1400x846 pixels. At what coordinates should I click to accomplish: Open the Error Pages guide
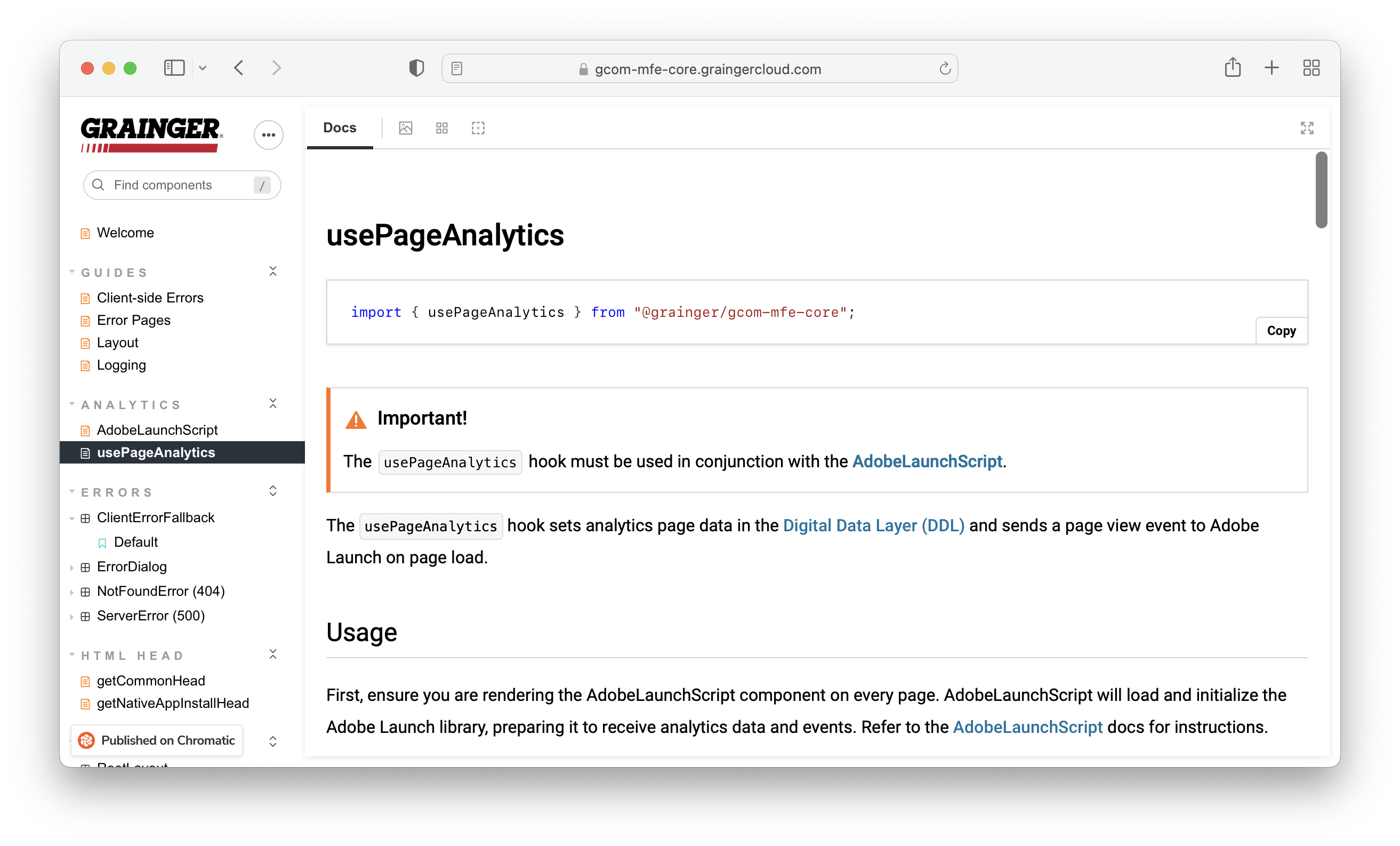(133, 320)
